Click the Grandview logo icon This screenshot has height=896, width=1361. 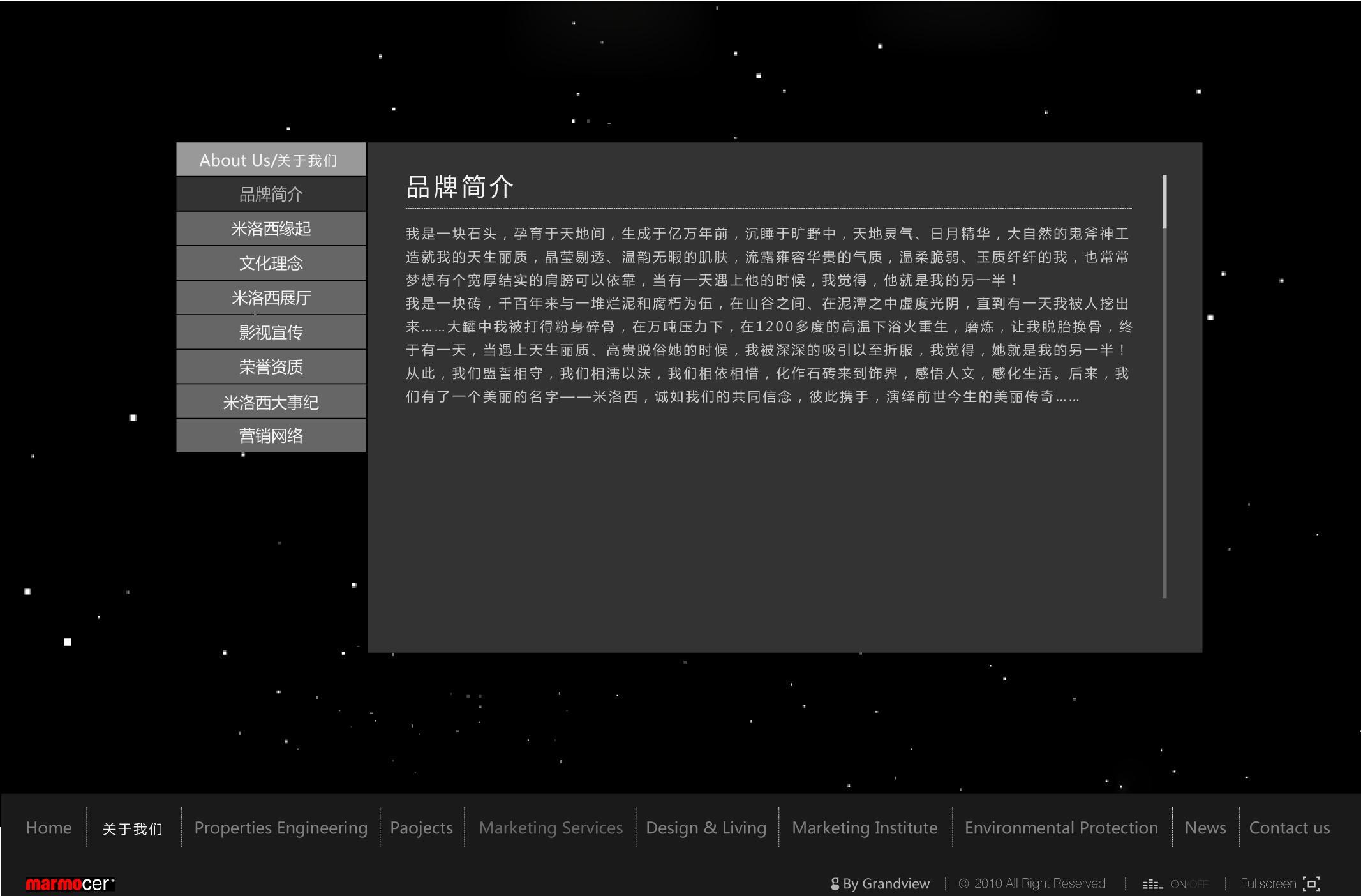tap(835, 884)
